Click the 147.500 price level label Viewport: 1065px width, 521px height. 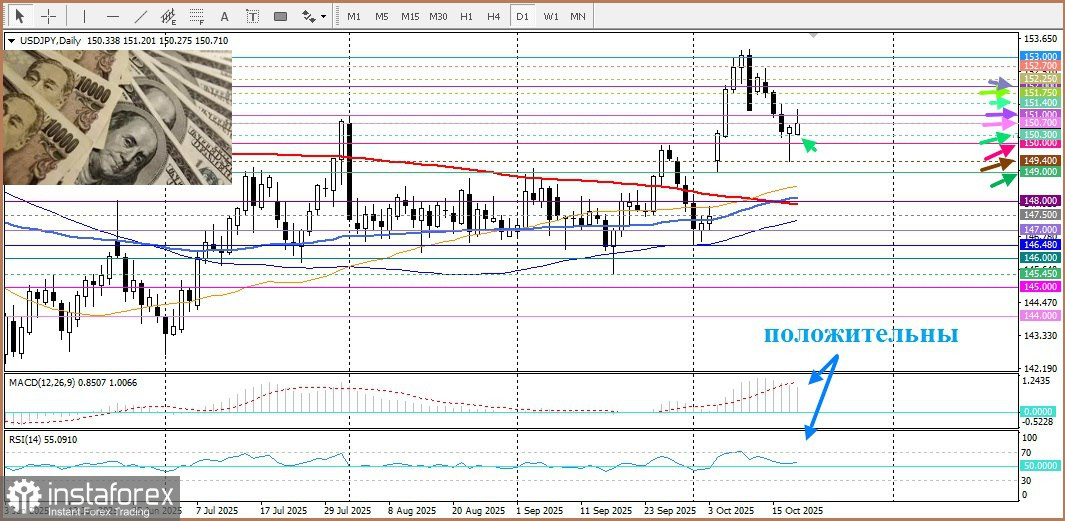tap(1040, 214)
